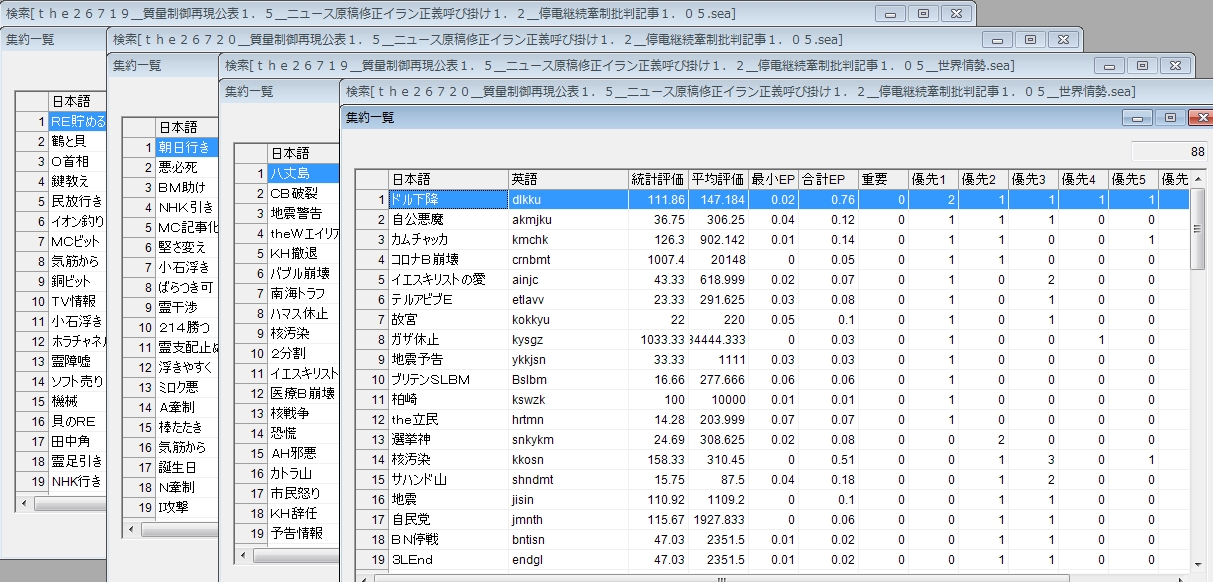This screenshot has width=1213, height=582.
Task: Click the 英語 column header
Action: pos(568,179)
